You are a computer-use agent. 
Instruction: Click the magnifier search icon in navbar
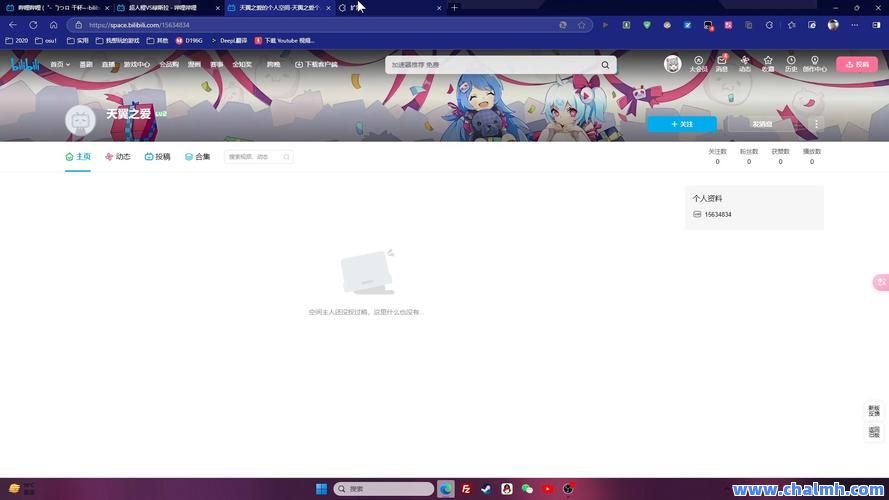[605, 65]
